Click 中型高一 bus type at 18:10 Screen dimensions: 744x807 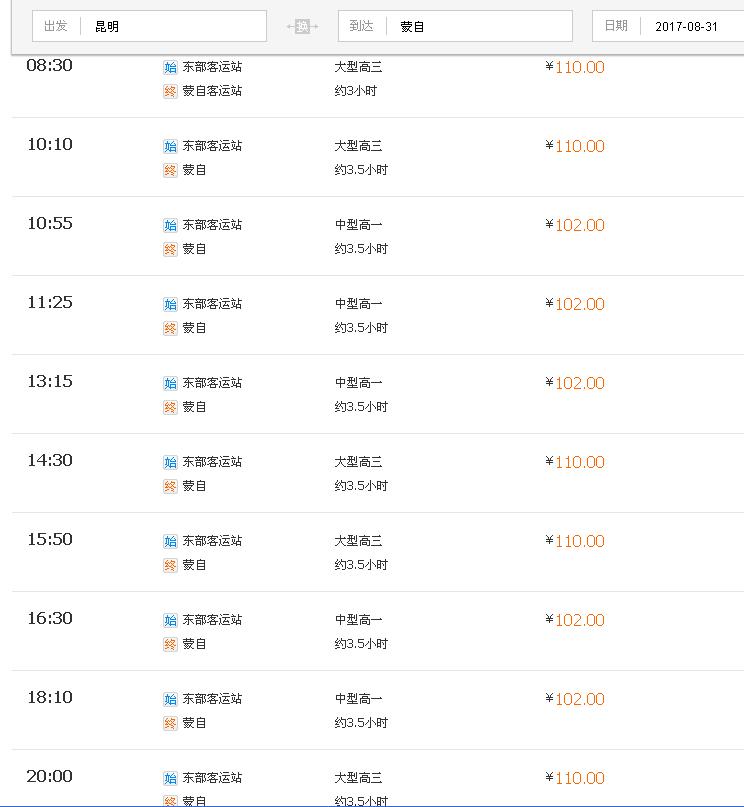point(358,699)
